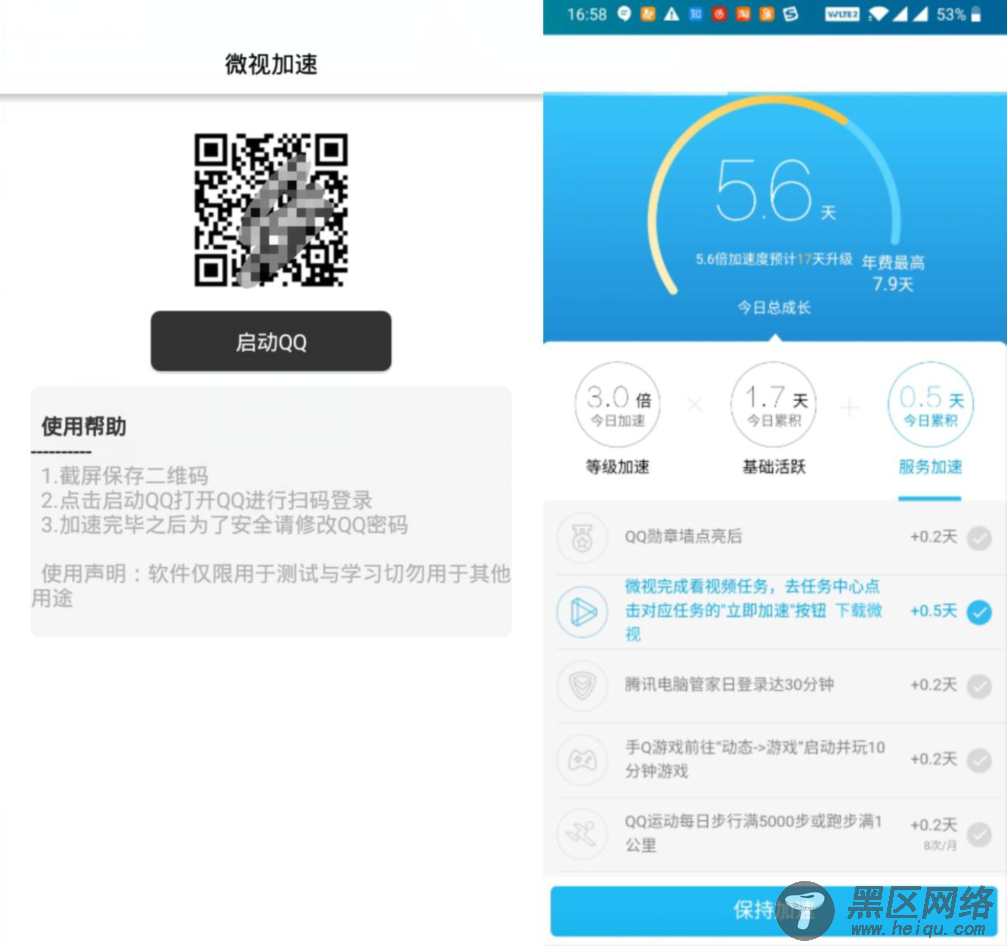
Task: Select the 服务加速 tab
Action: point(930,467)
